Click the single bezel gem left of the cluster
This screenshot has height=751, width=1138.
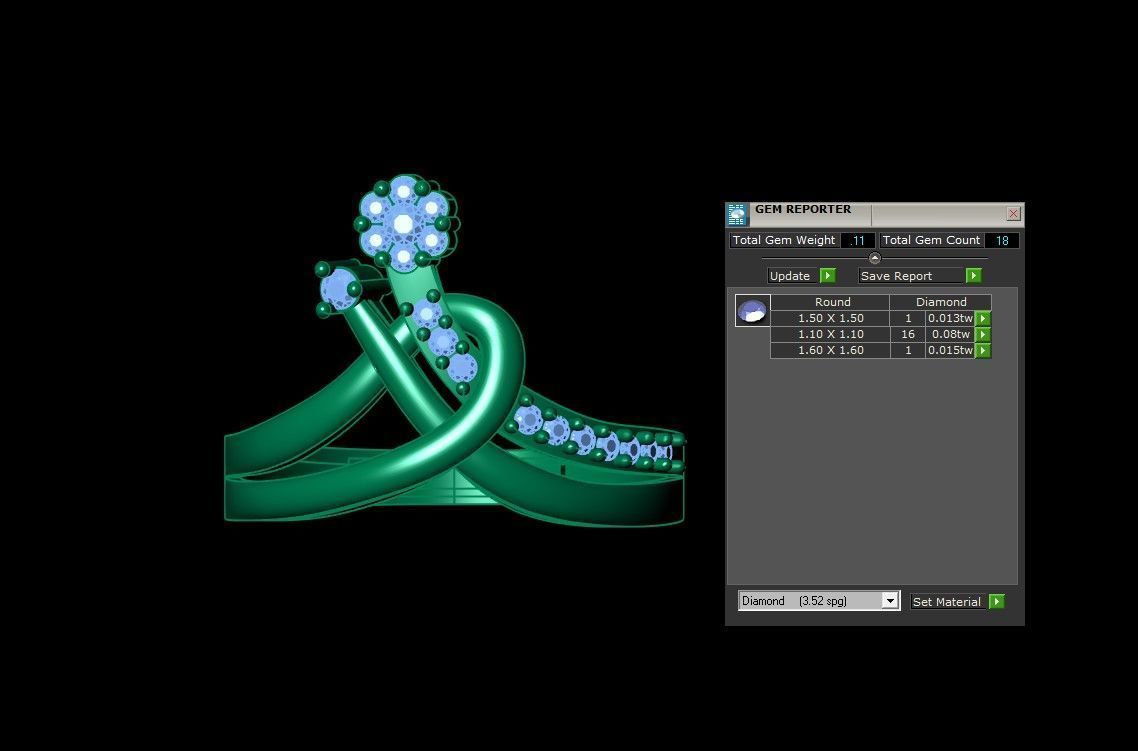(x=337, y=289)
